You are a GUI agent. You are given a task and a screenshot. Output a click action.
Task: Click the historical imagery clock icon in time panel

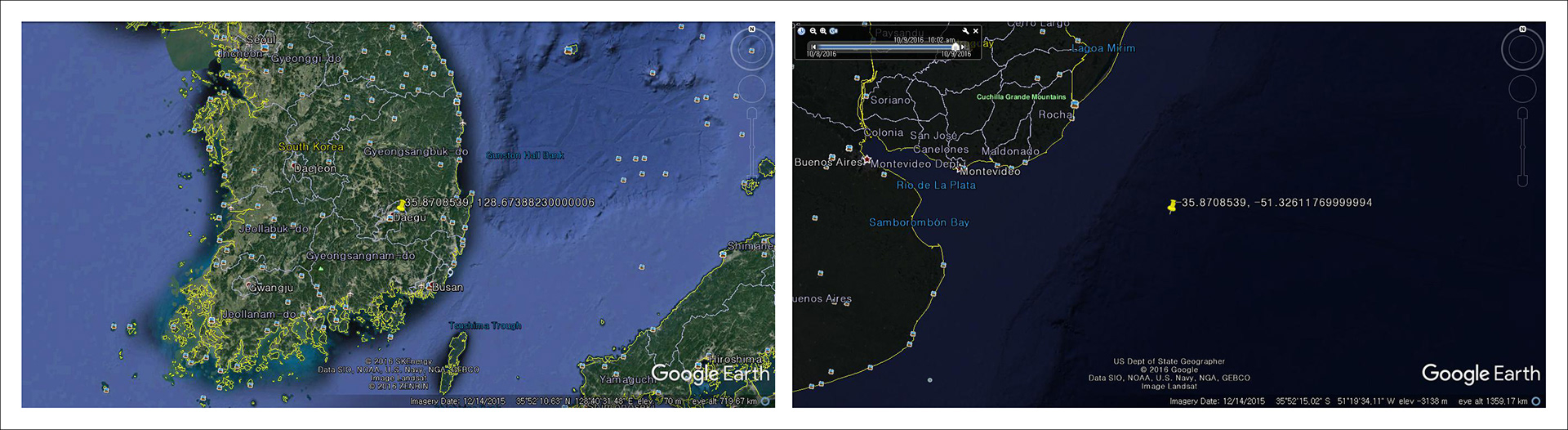[802, 31]
